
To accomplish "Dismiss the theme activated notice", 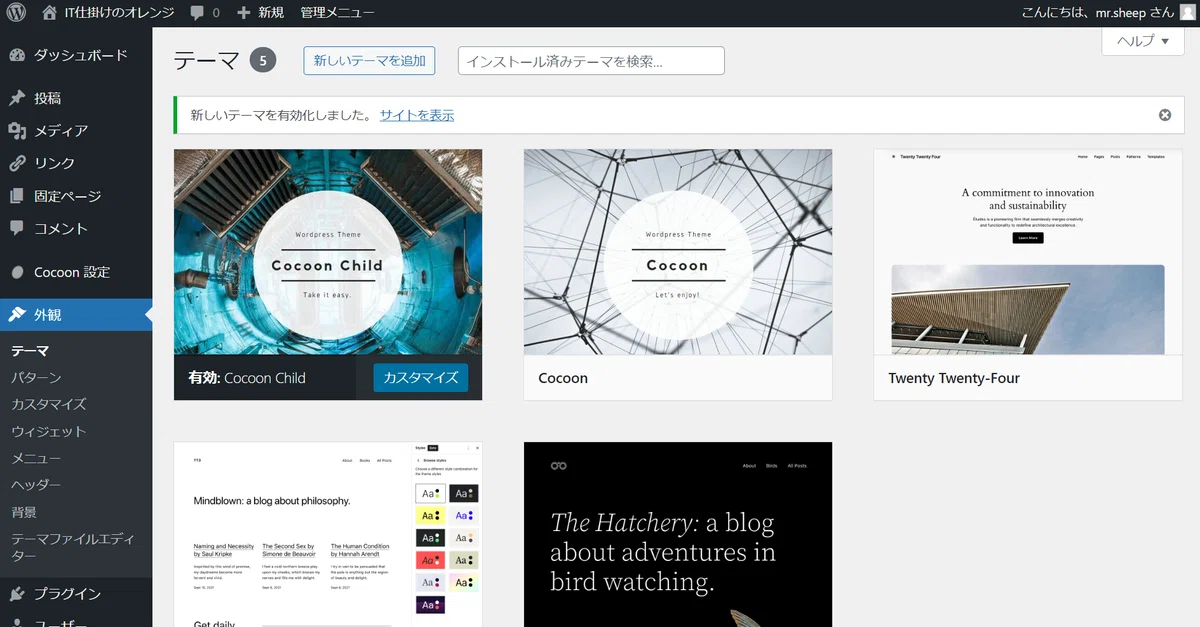I will (x=1165, y=115).
